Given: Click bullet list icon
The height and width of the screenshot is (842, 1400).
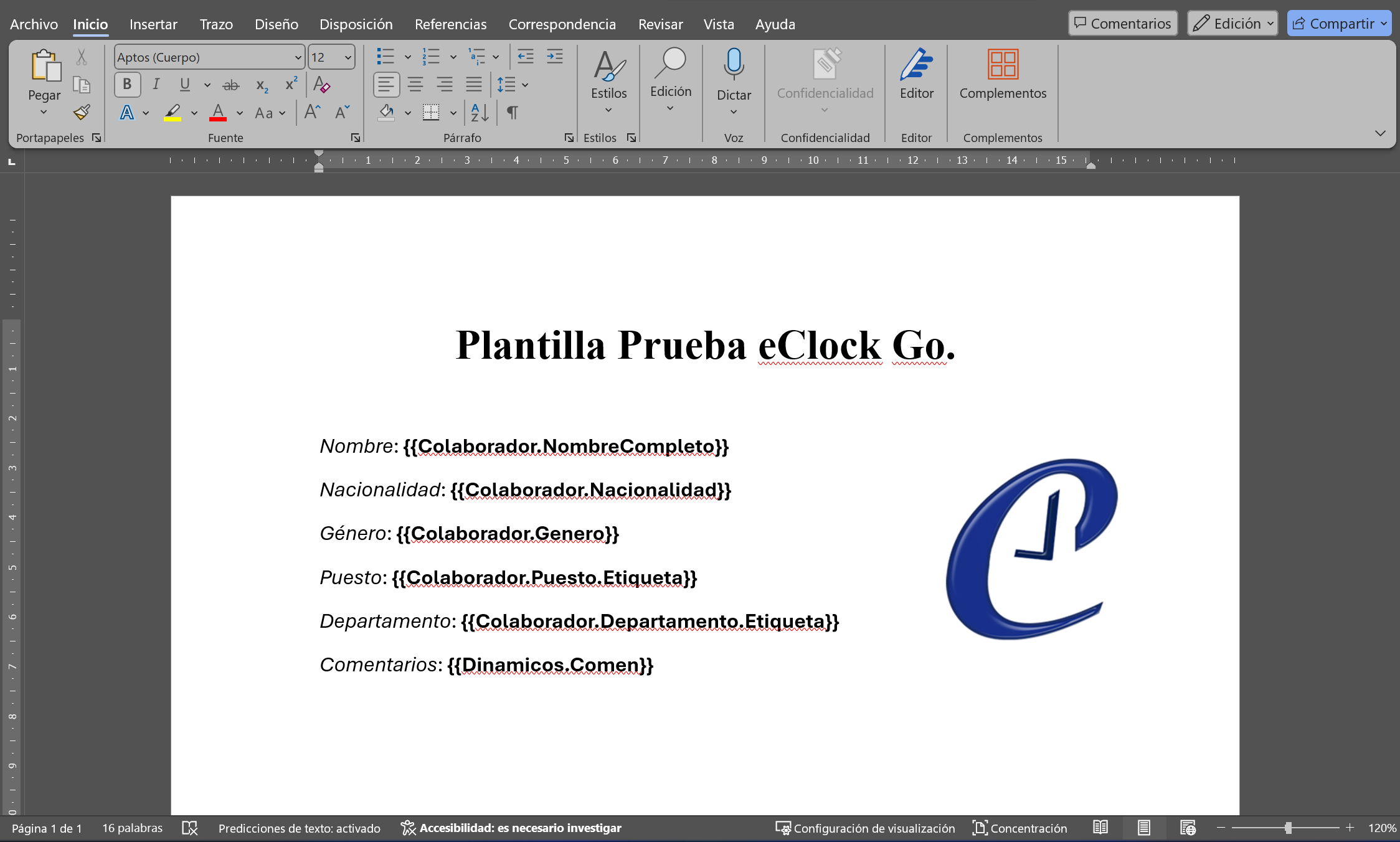Looking at the screenshot, I should (x=385, y=57).
